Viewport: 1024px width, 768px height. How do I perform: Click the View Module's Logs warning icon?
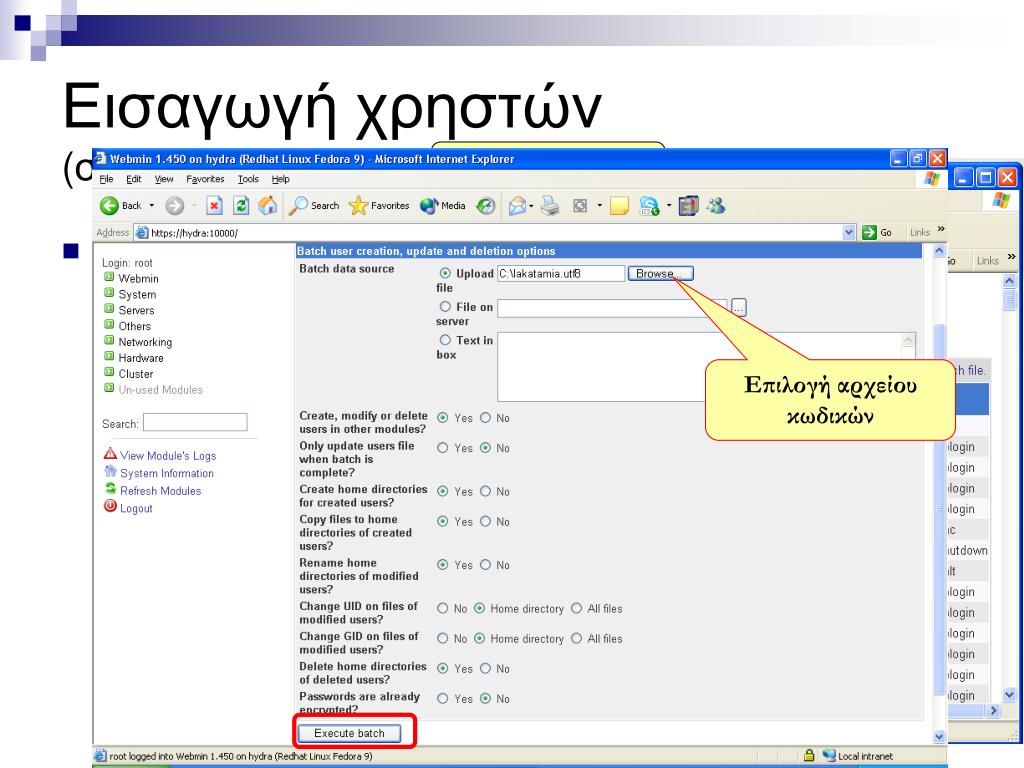pyautogui.click(x=110, y=453)
